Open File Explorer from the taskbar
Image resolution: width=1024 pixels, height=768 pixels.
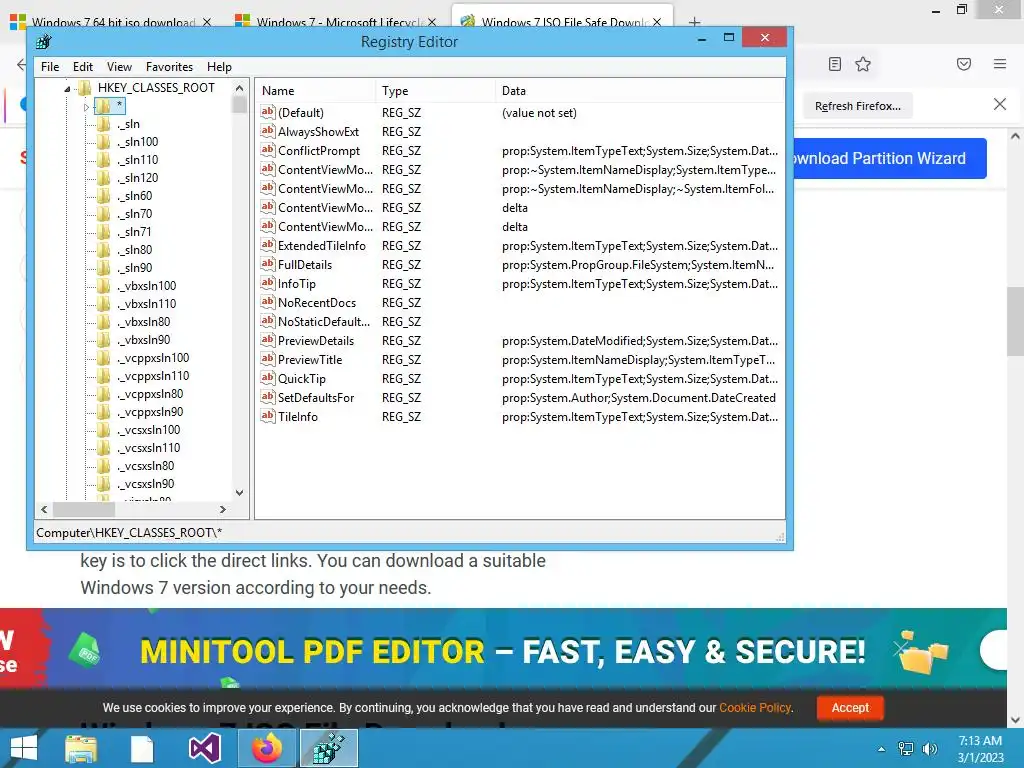81,749
